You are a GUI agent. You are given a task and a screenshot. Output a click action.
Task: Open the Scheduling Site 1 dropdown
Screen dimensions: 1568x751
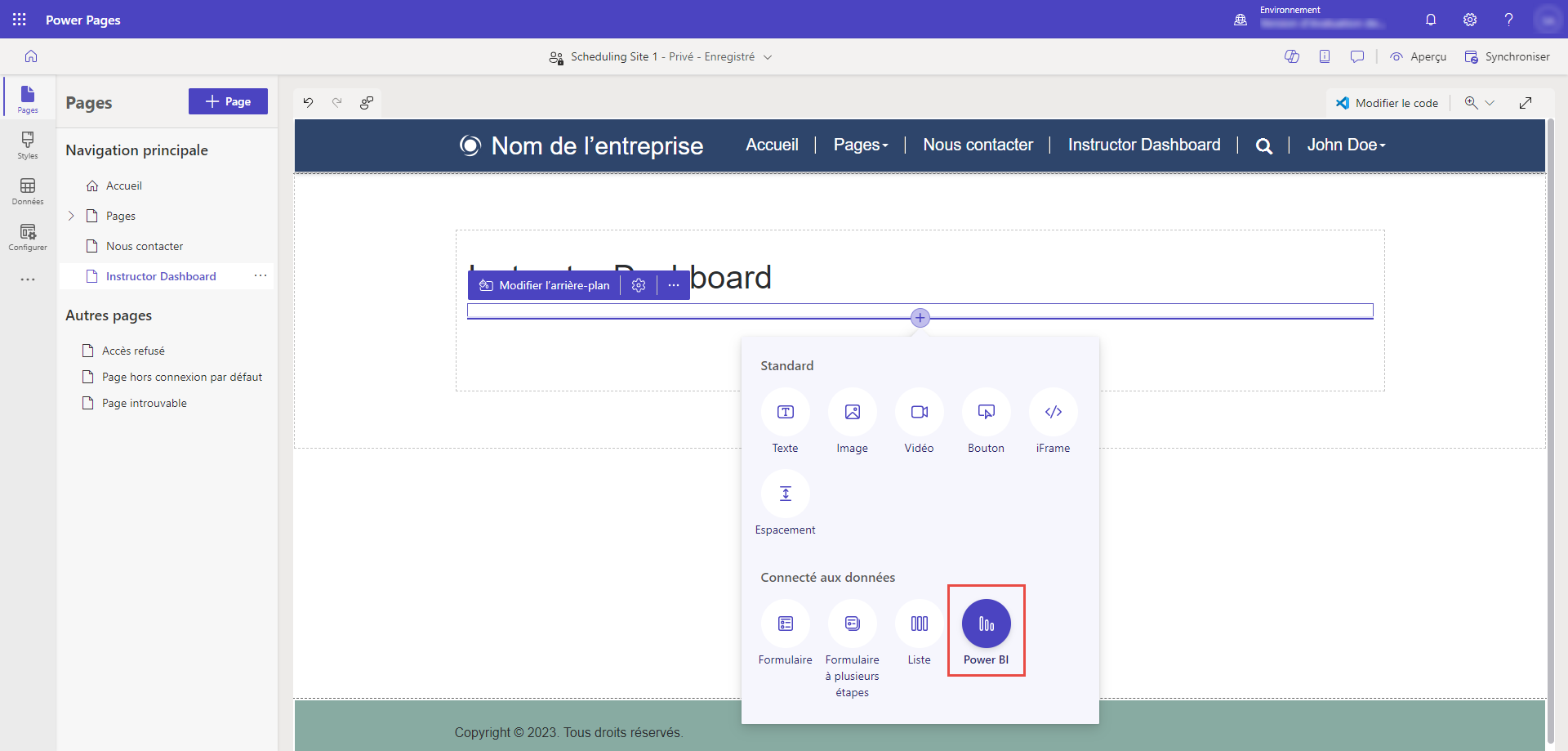point(768,57)
